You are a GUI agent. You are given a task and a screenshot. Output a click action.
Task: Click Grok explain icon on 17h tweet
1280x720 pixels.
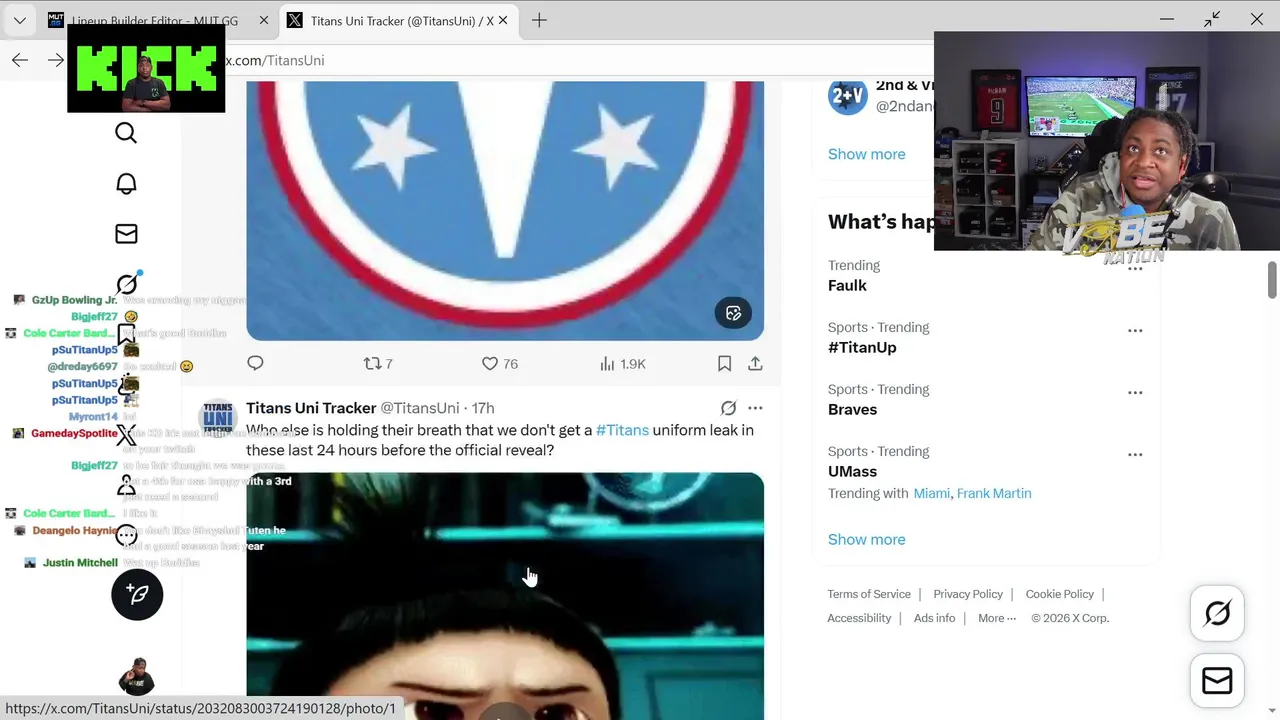pyautogui.click(x=728, y=408)
